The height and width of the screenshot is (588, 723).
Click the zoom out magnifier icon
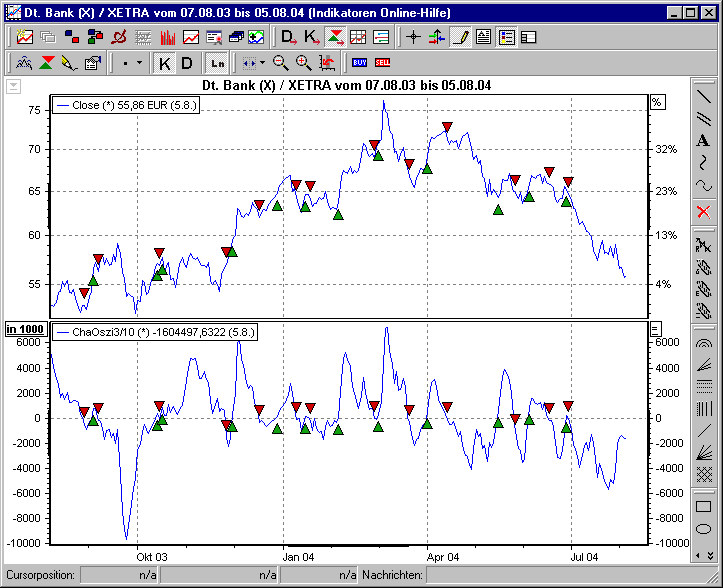click(280, 63)
